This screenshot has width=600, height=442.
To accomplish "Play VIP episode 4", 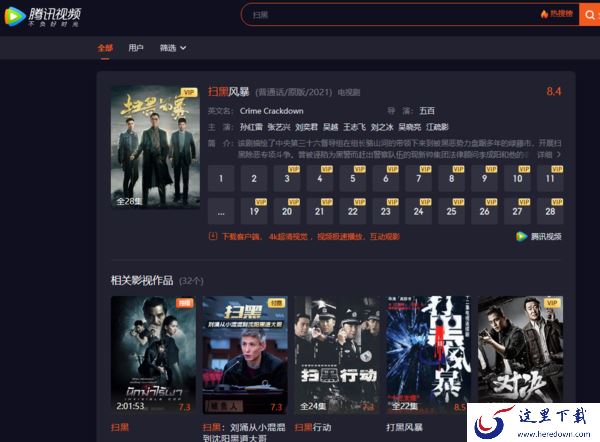I will [x=320, y=178].
